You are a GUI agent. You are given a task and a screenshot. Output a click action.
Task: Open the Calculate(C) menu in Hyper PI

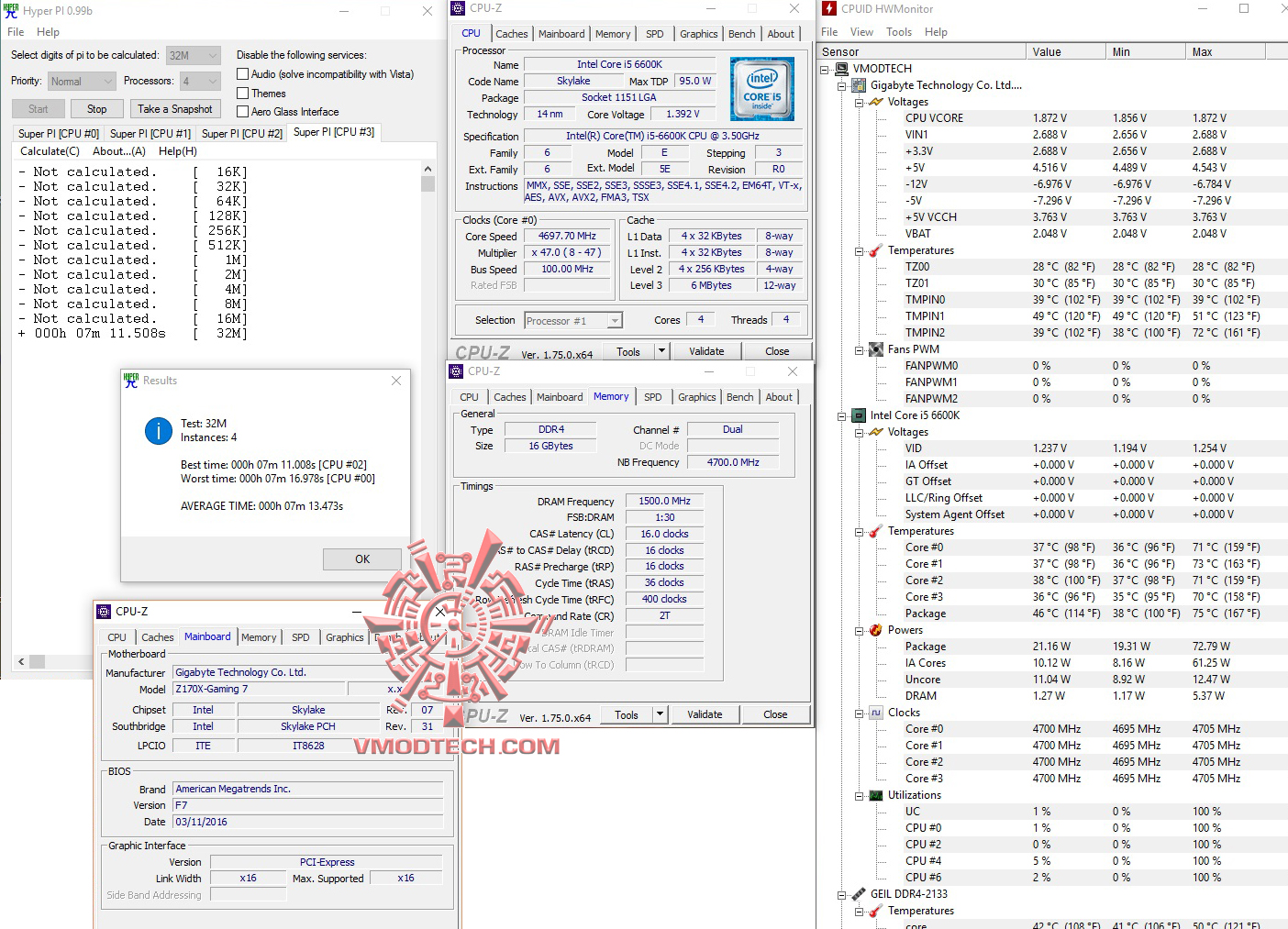coord(49,150)
